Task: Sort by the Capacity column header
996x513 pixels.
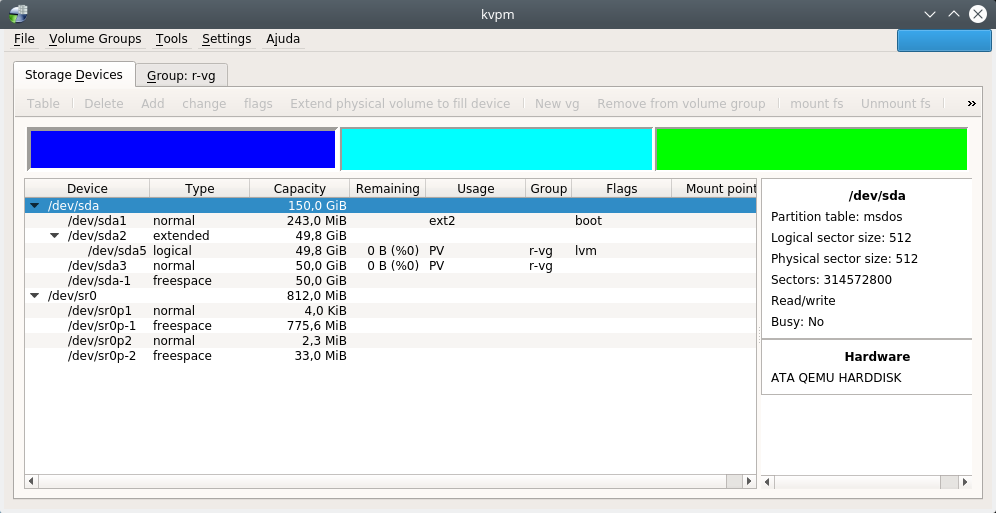Action: point(299,189)
